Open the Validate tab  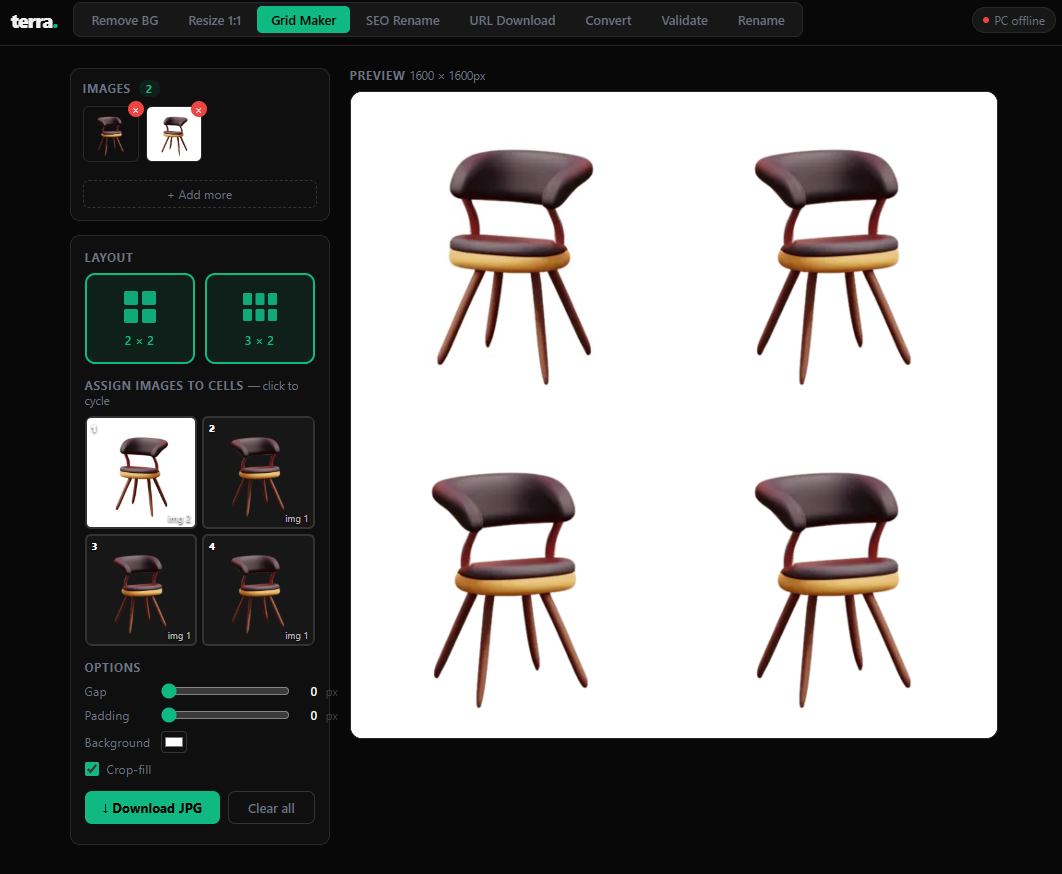pyautogui.click(x=684, y=20)
